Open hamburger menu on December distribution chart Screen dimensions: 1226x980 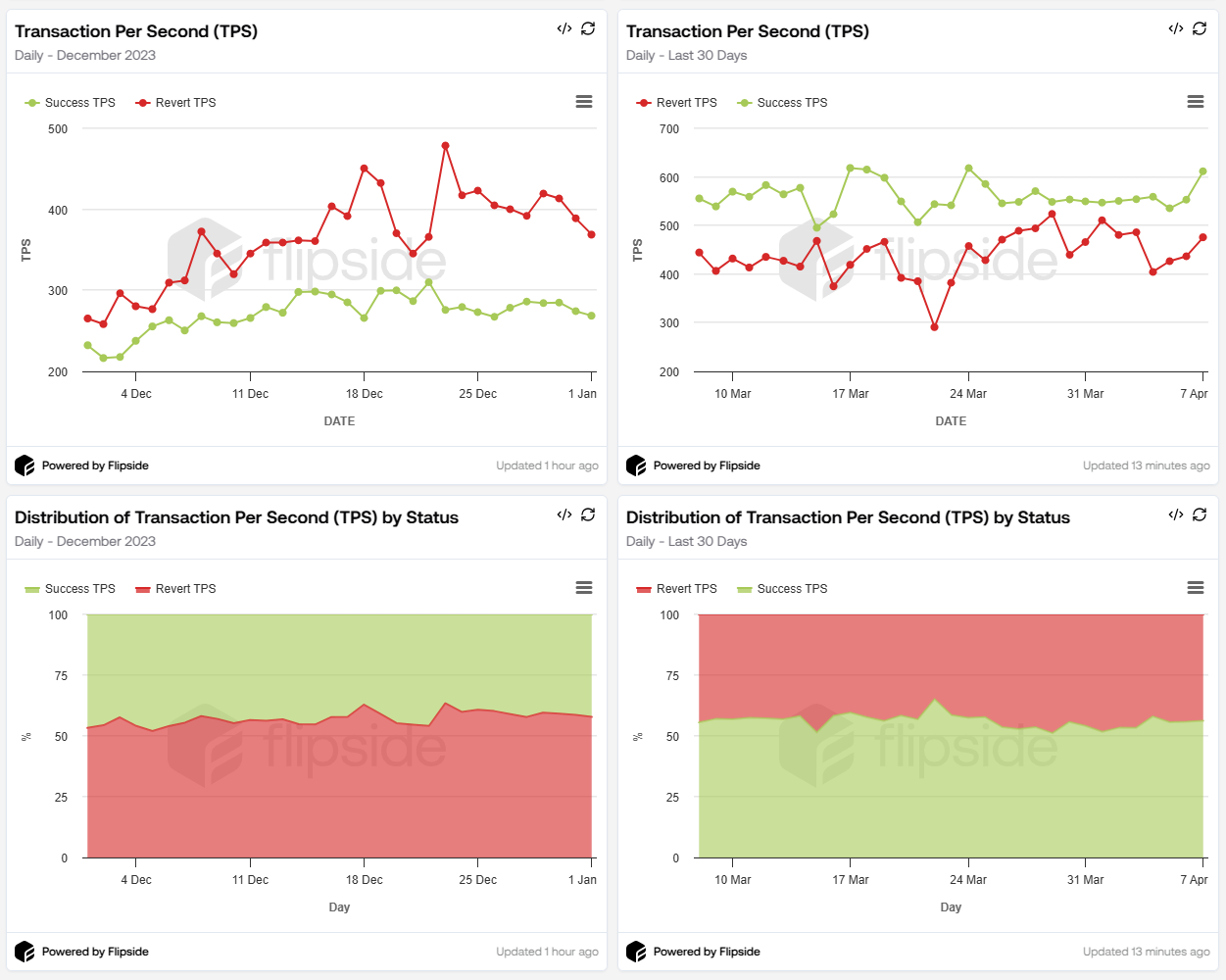584,588
